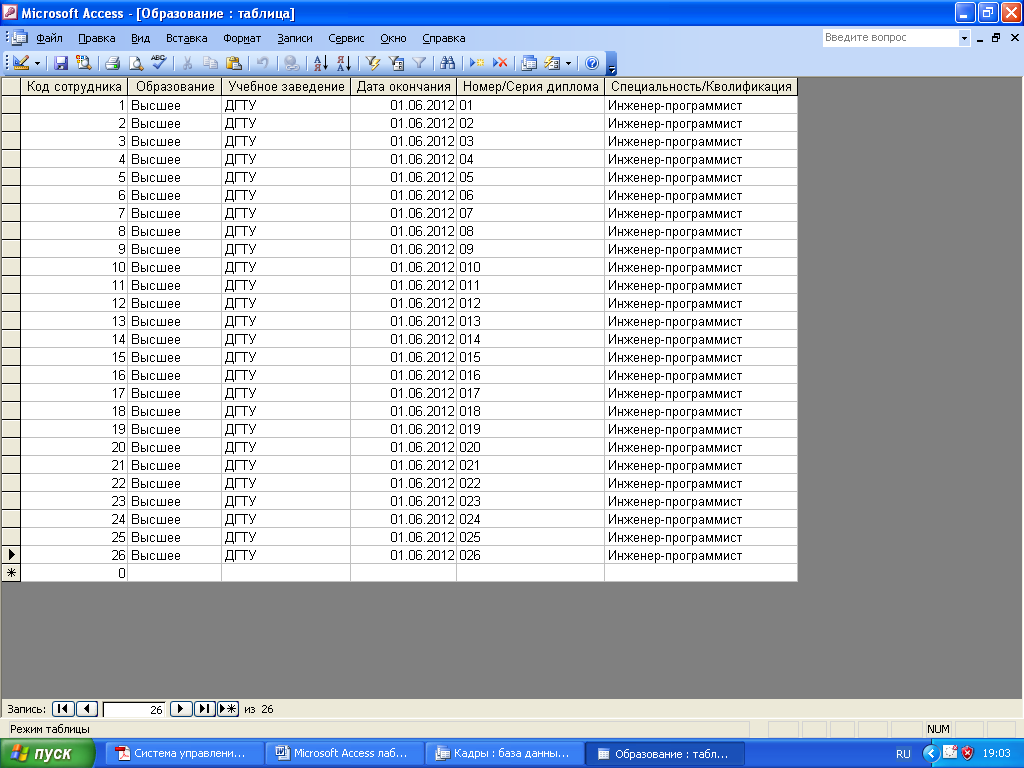Add a new record toolbar icon
Screen dimensions: 1024x768
pos(477,63)
